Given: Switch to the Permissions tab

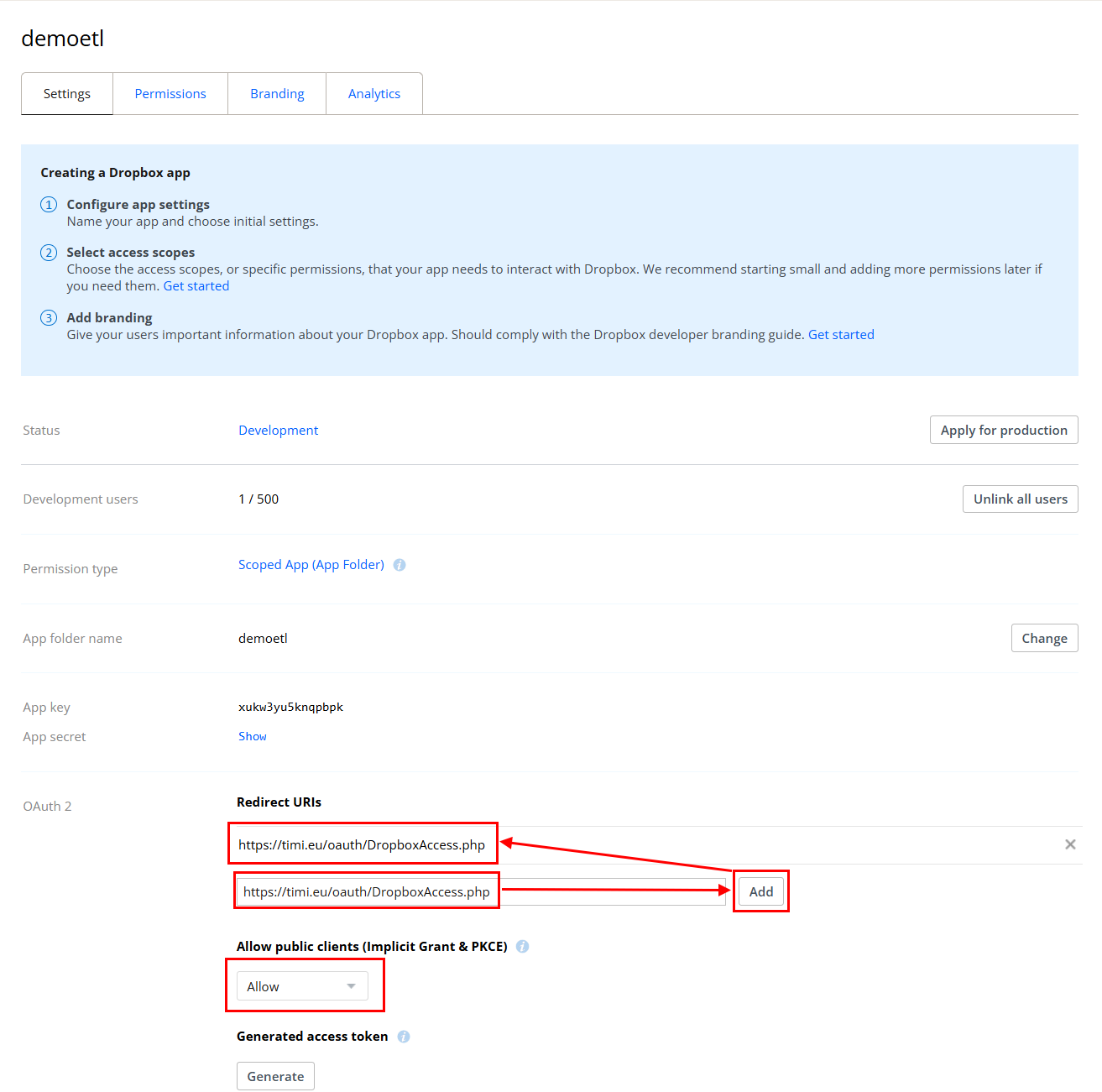Looking at the screenshot, I should click(170, 94).
